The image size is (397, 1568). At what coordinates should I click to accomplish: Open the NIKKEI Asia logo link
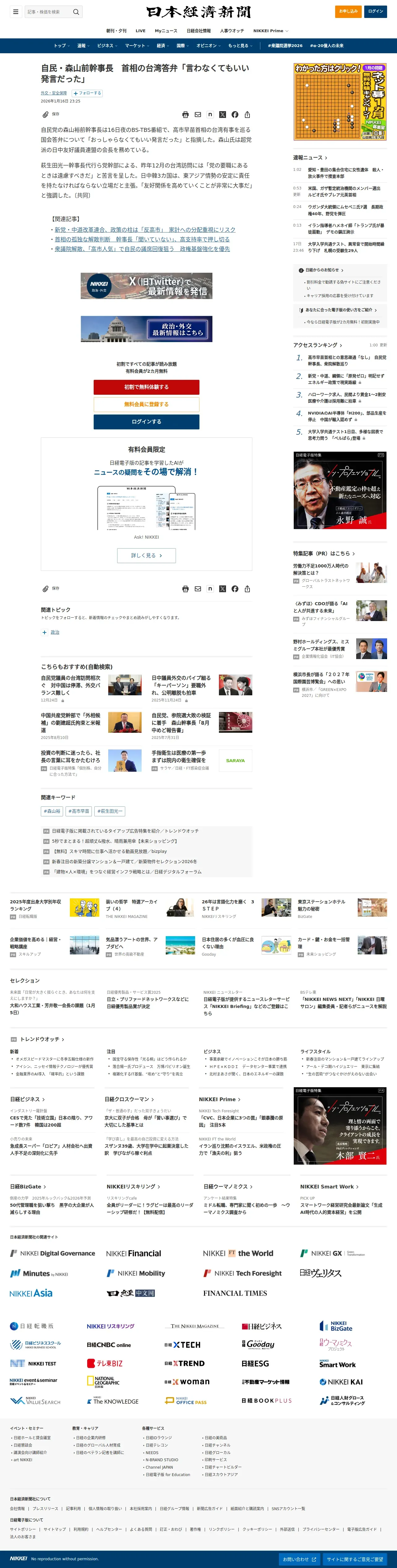coord(31,1293)
